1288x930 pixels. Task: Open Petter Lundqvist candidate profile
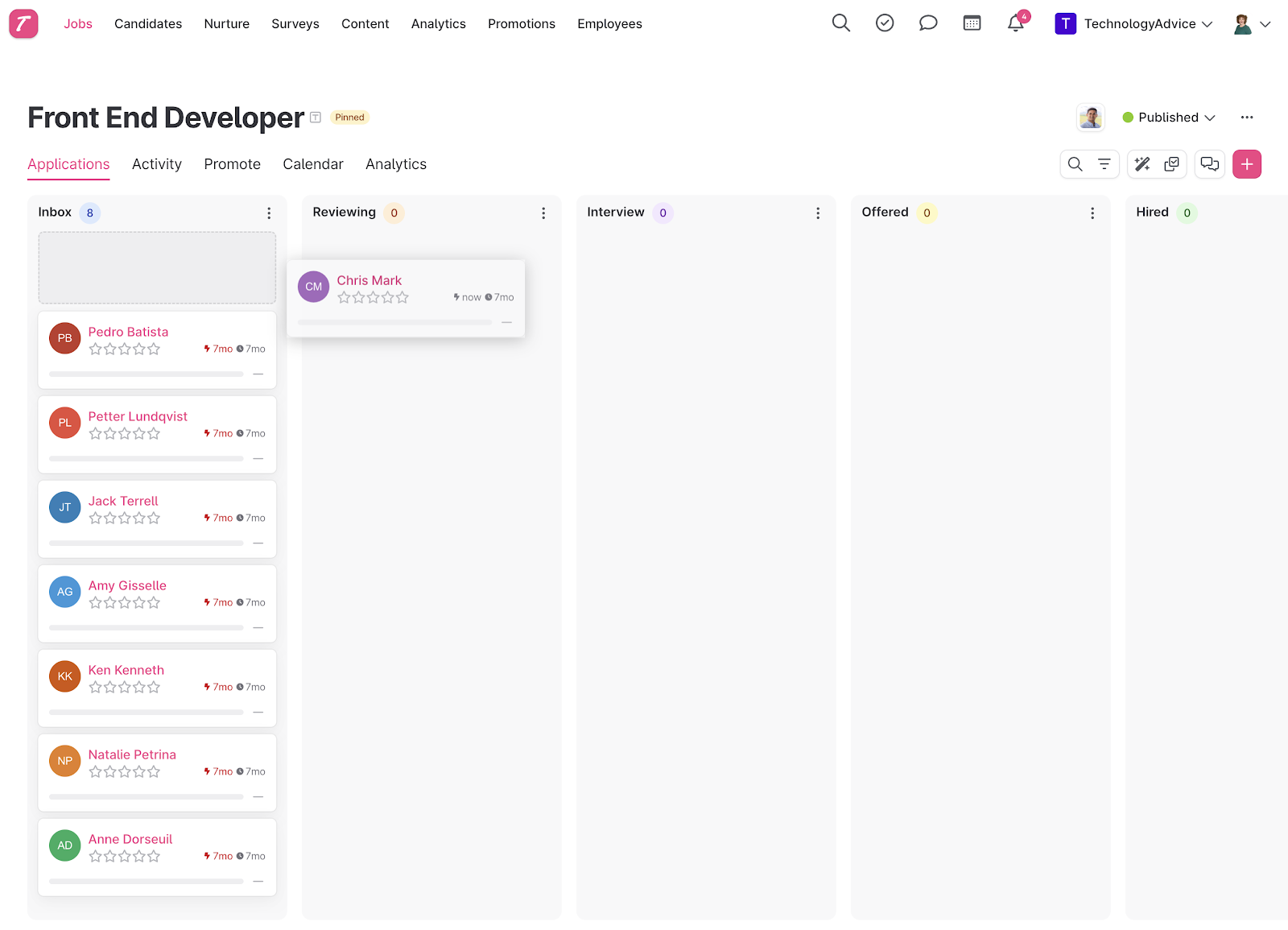pyautogui.click(x=138, y=416)
